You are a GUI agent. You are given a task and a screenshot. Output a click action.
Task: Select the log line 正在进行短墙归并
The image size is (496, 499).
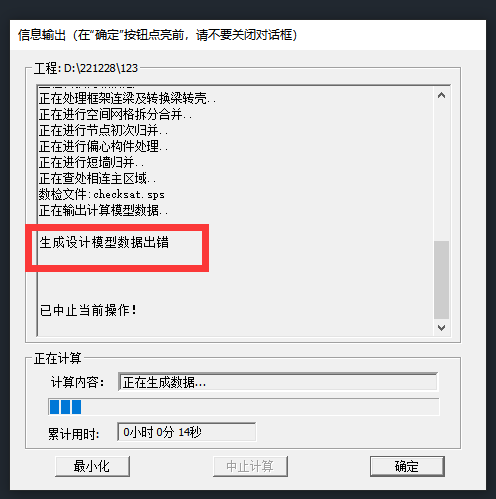91,162
